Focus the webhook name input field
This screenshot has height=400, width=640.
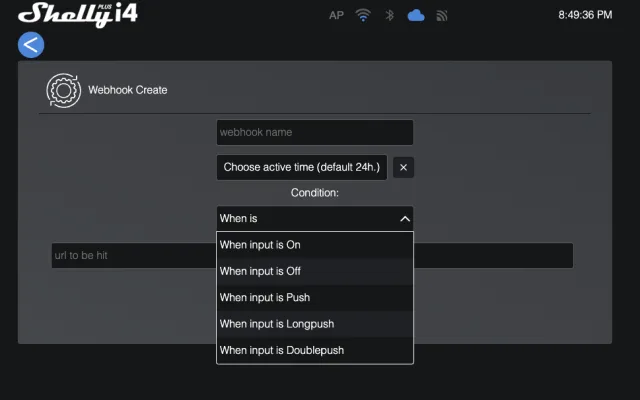(314, 132)
